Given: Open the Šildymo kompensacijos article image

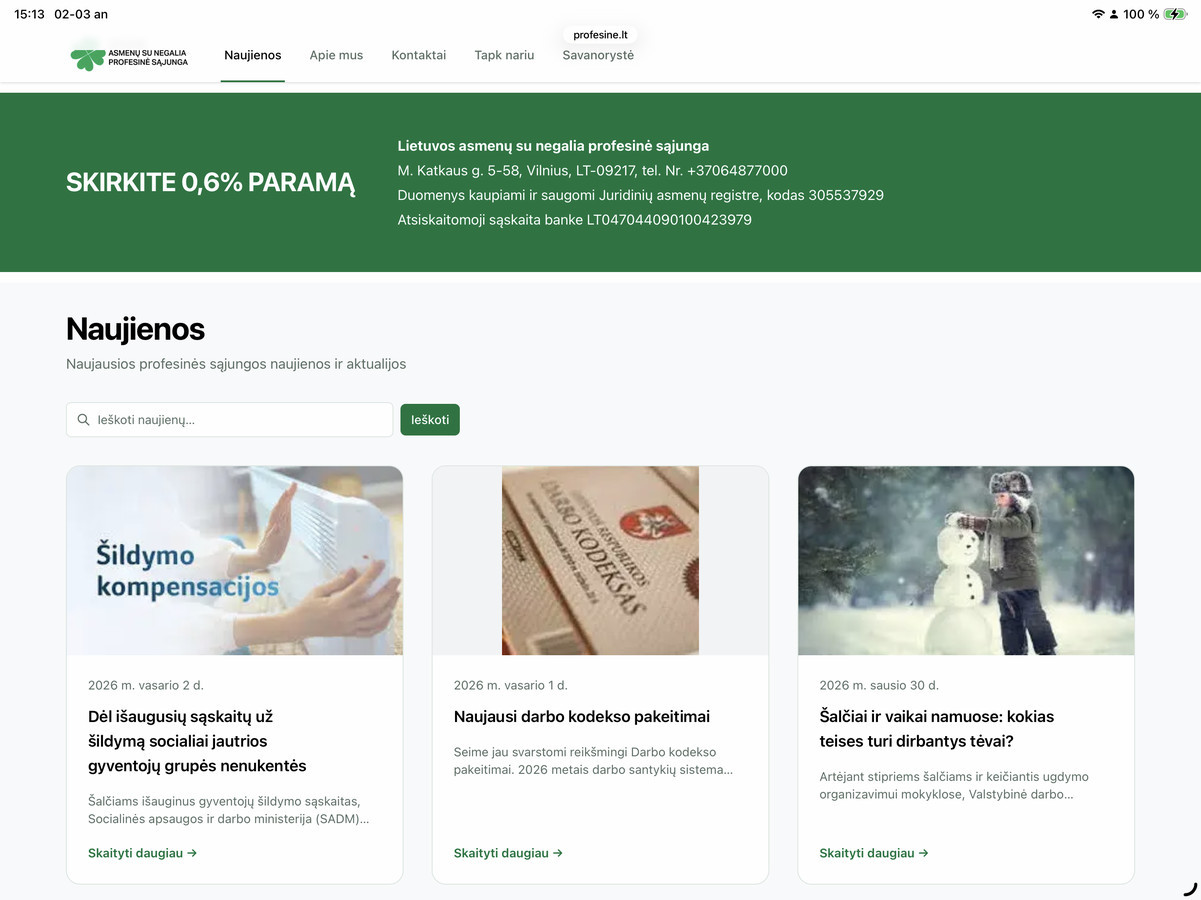Looking at the screenshot, I should point(235,561).
